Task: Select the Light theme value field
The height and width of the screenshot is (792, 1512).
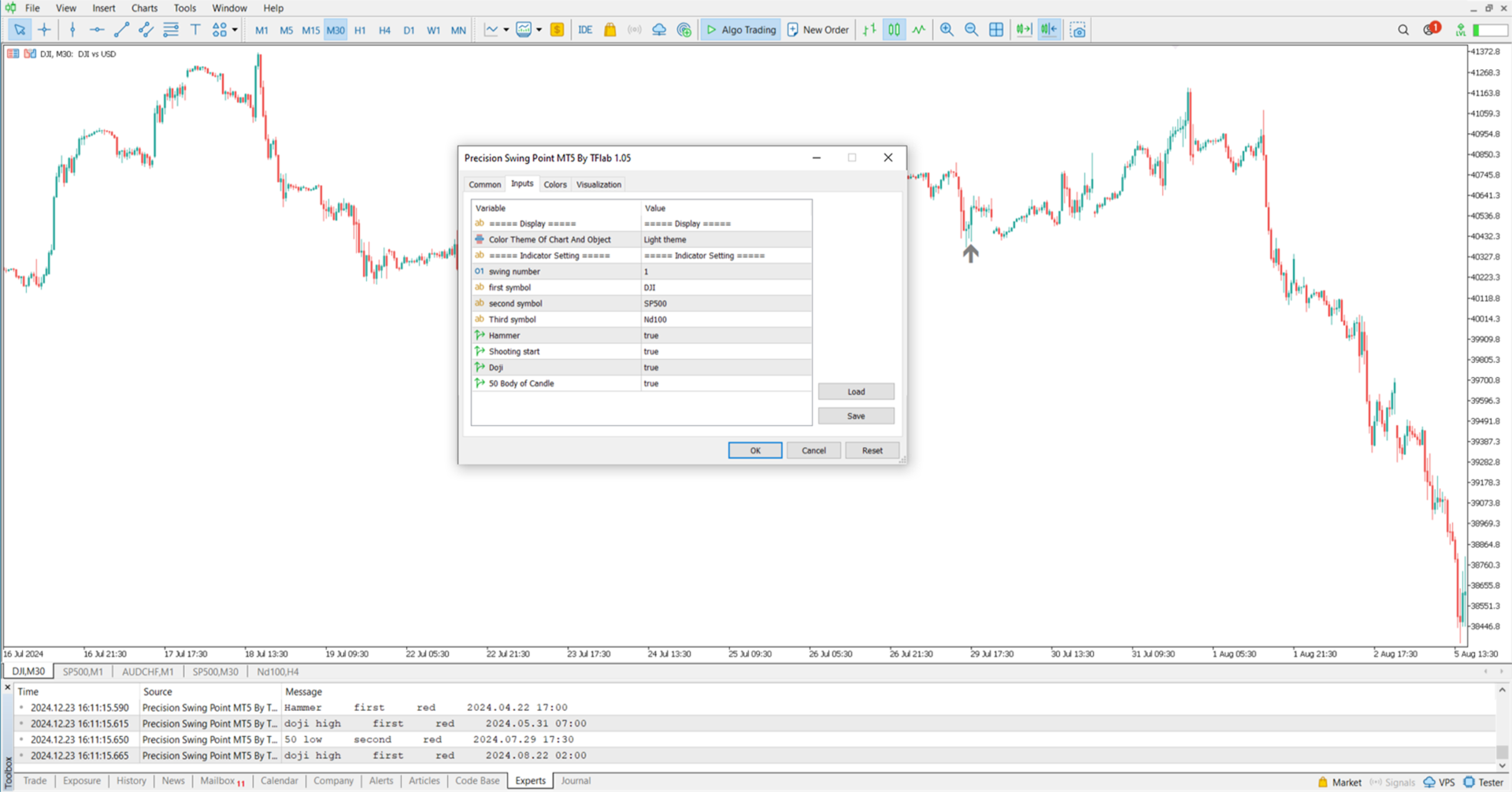Action: [726, 239]
